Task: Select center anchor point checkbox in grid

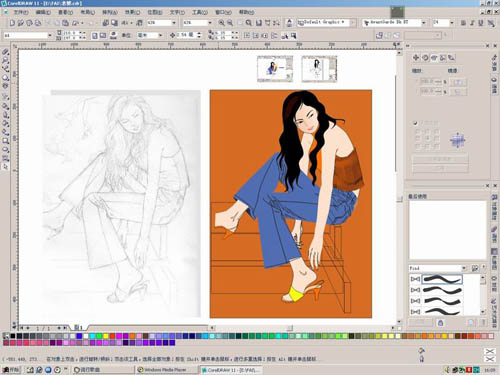Action: (427, 138)
